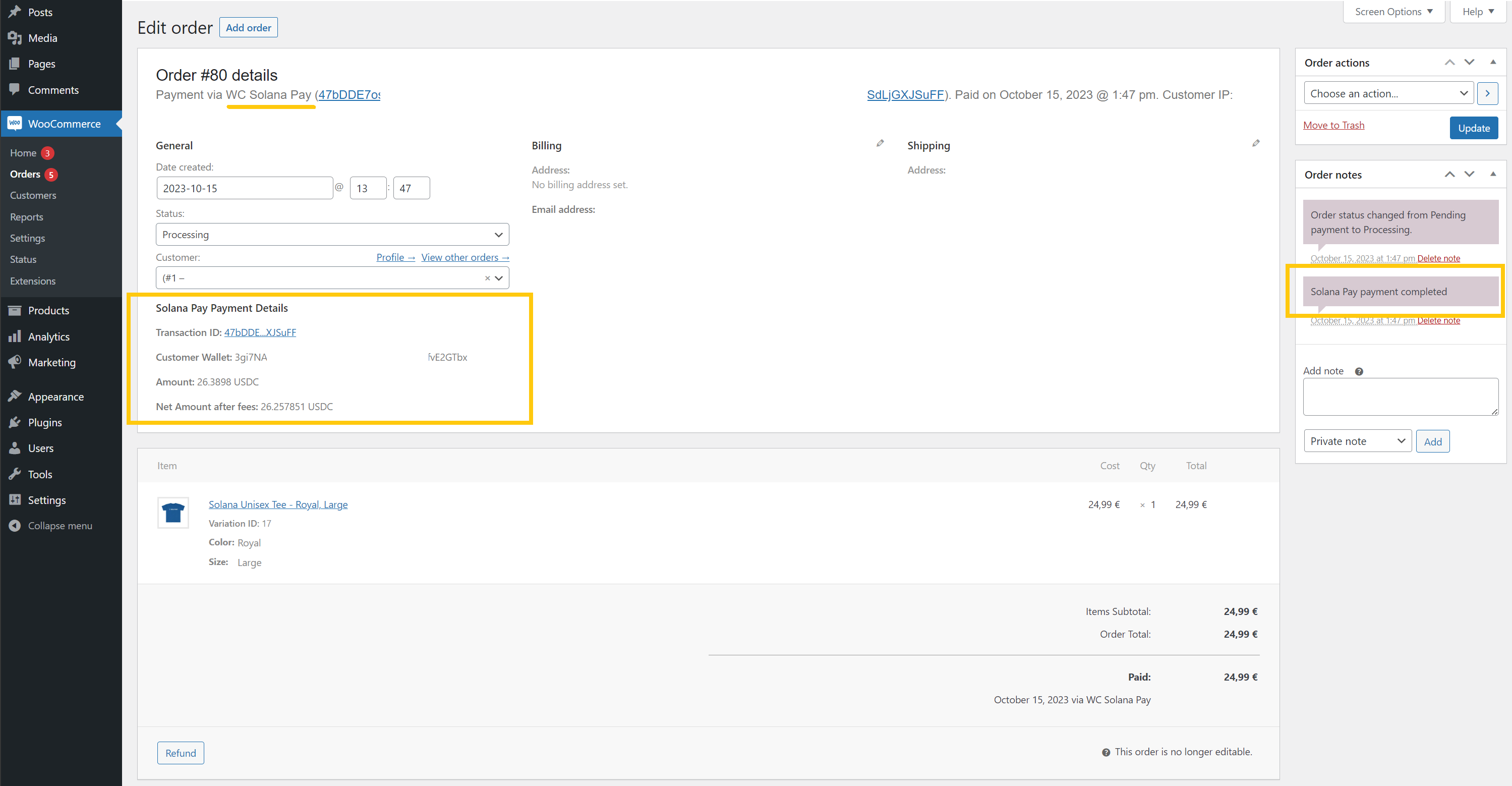Delete the order status changed note
This screenshot has height=786, width=1512.
pos(1438,258)
